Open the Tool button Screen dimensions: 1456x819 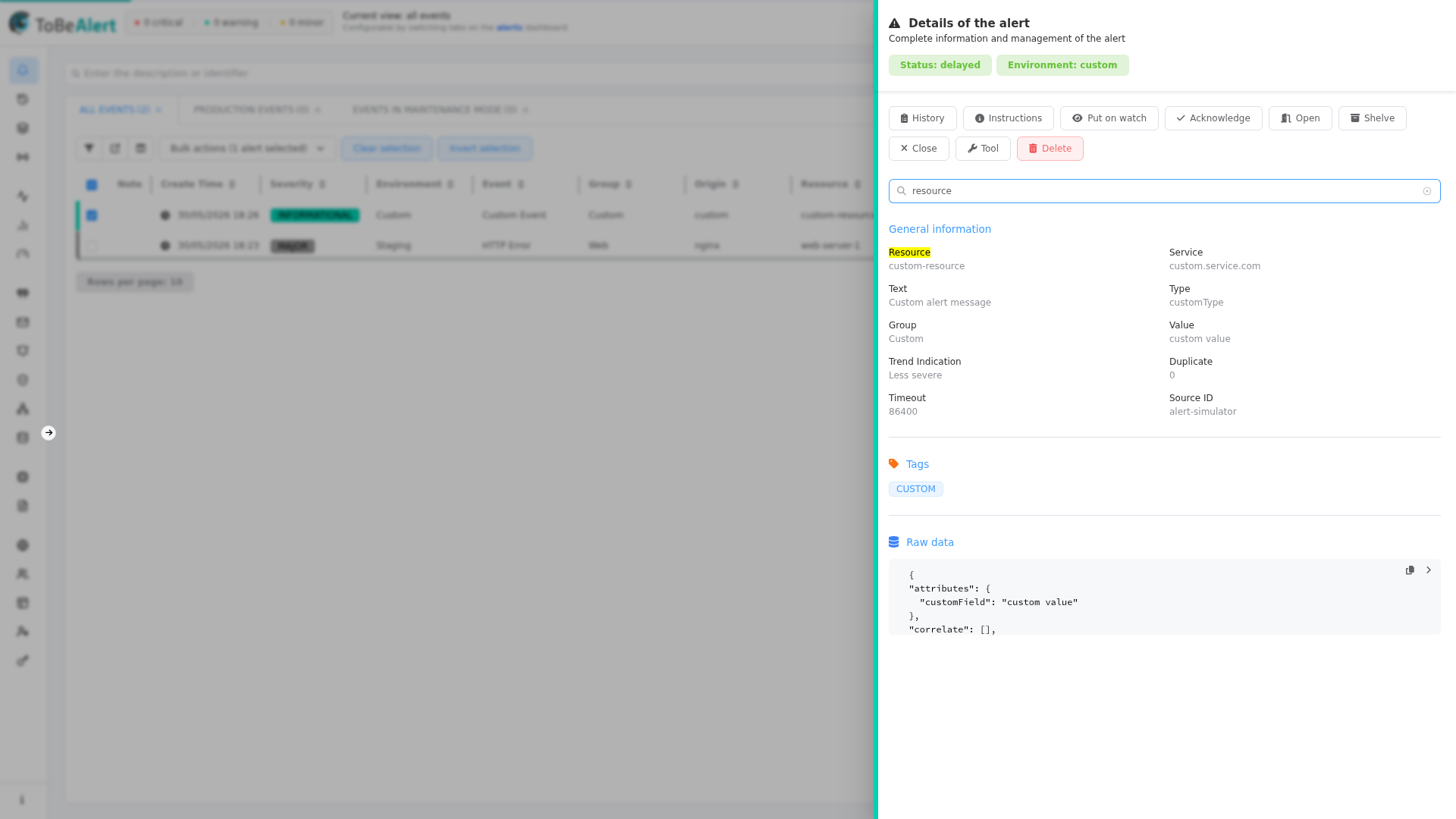click(x=983, y=149)
